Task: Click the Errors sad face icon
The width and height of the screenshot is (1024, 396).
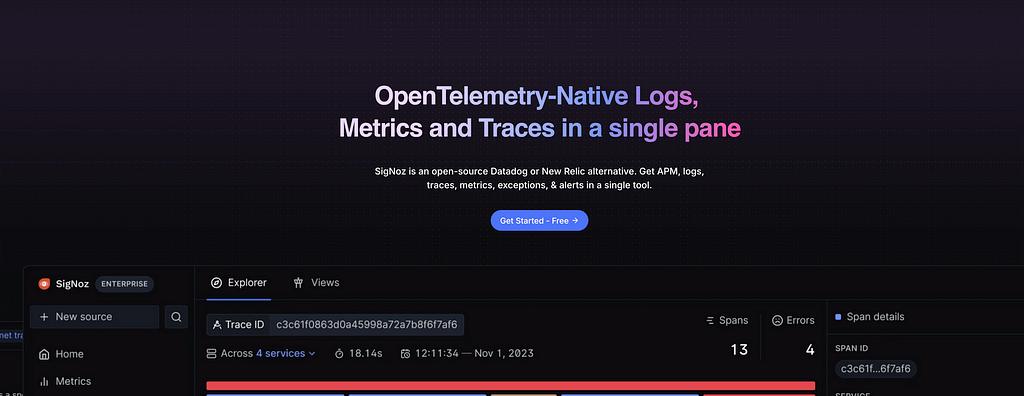Action: tap(777, 320)
